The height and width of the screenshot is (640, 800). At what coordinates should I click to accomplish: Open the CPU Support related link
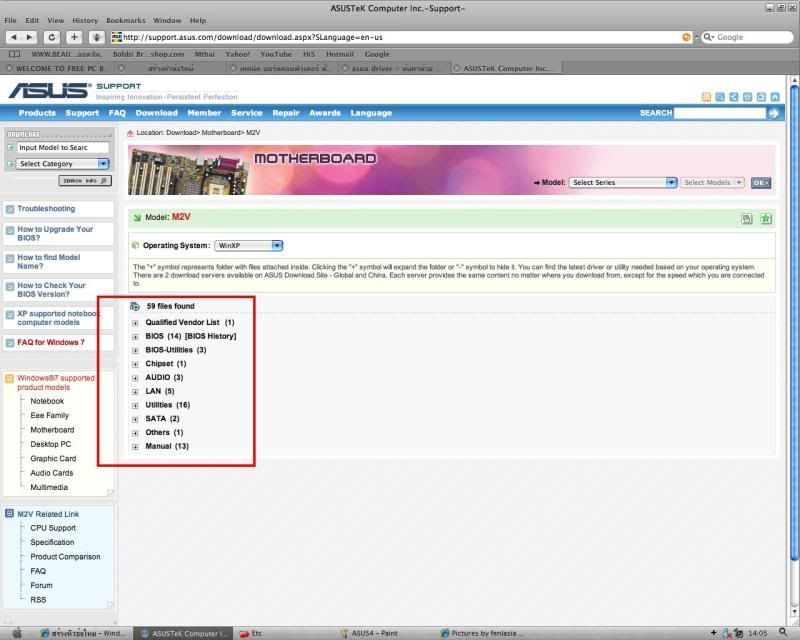pyautogui.click(x=53, y=528)
